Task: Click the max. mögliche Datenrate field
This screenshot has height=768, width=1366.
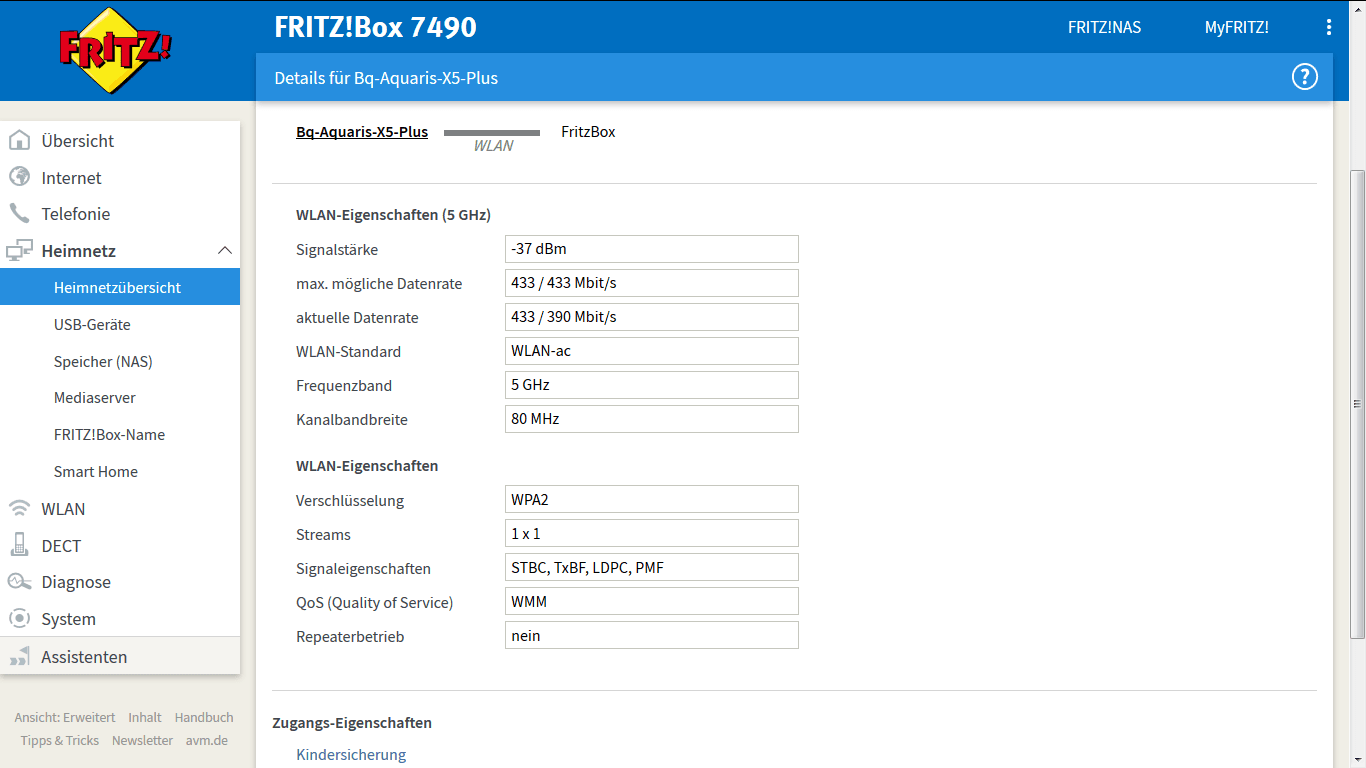Action: point(652,283)
